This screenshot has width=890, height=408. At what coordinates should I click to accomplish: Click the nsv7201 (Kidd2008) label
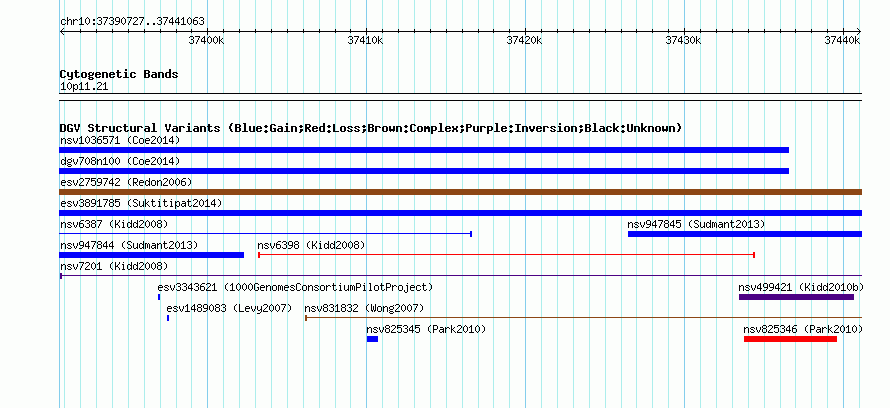[x=114, y=266]
